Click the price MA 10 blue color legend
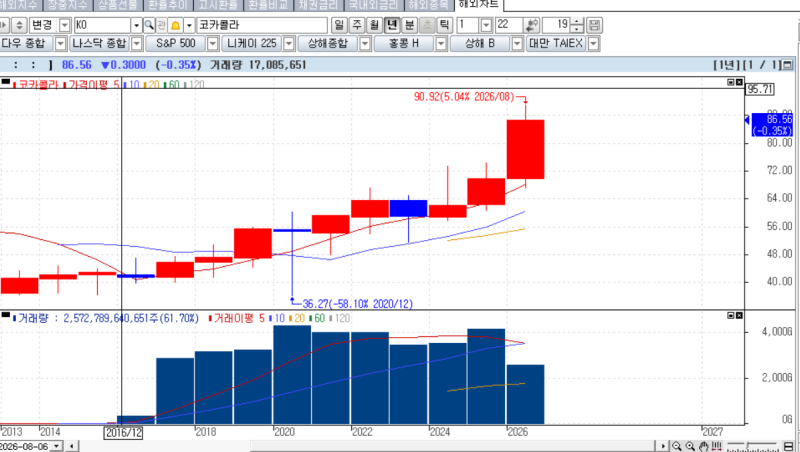 click(132, 85)
